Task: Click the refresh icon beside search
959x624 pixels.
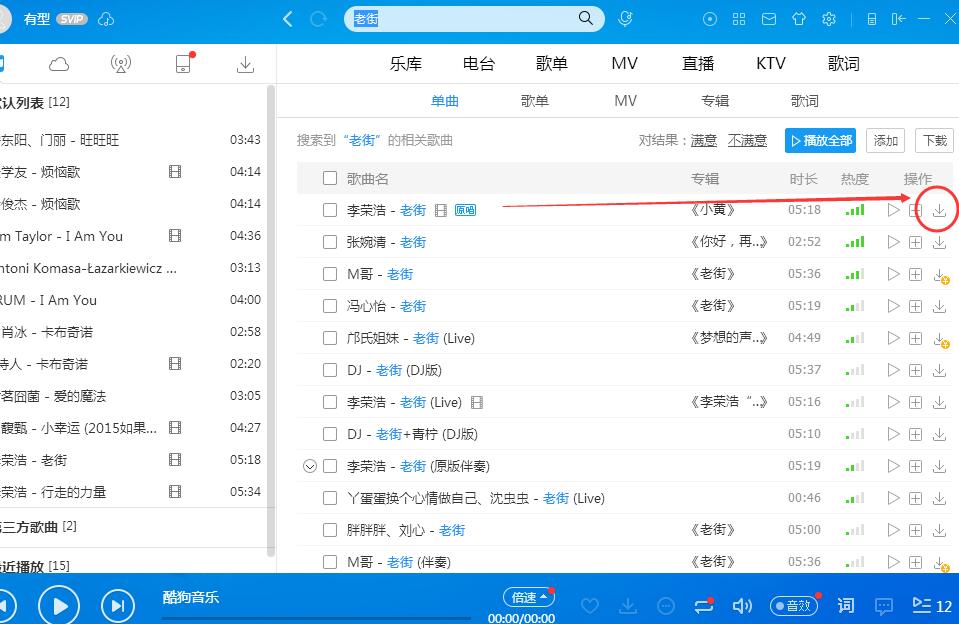Action: pos(318,19)
